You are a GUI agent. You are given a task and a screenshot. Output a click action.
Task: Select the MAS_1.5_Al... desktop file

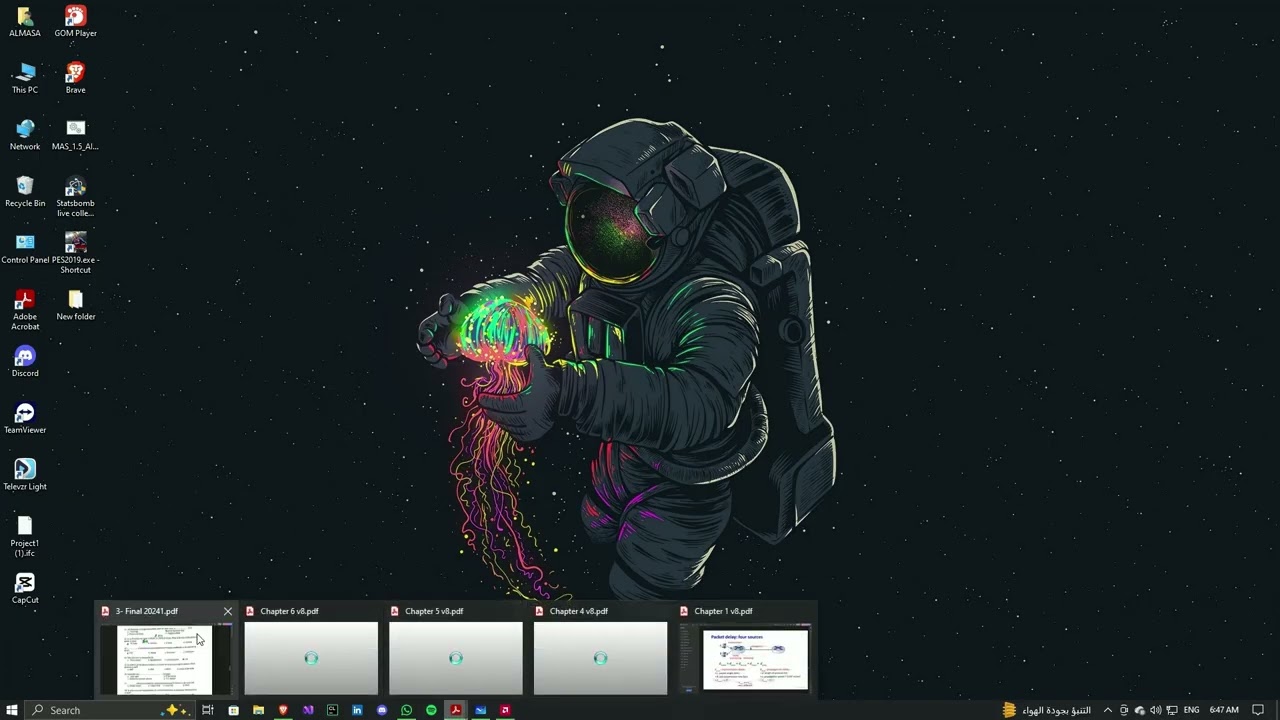tap(75, 135)
